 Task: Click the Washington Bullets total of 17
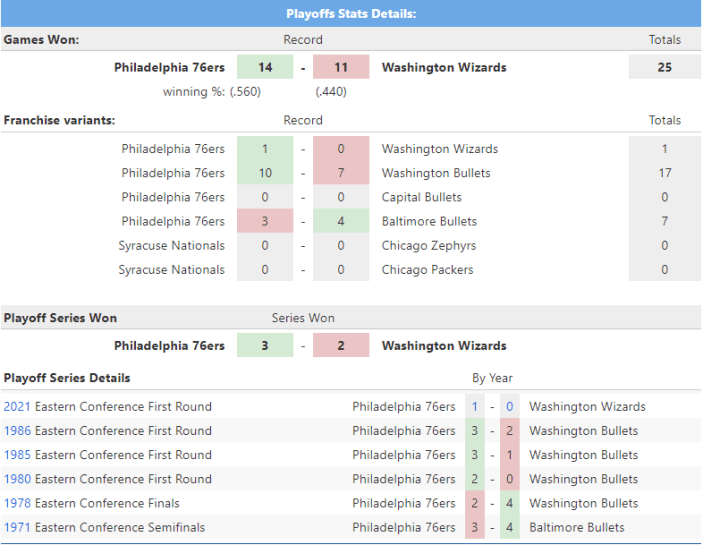click(x=664, y=173)
